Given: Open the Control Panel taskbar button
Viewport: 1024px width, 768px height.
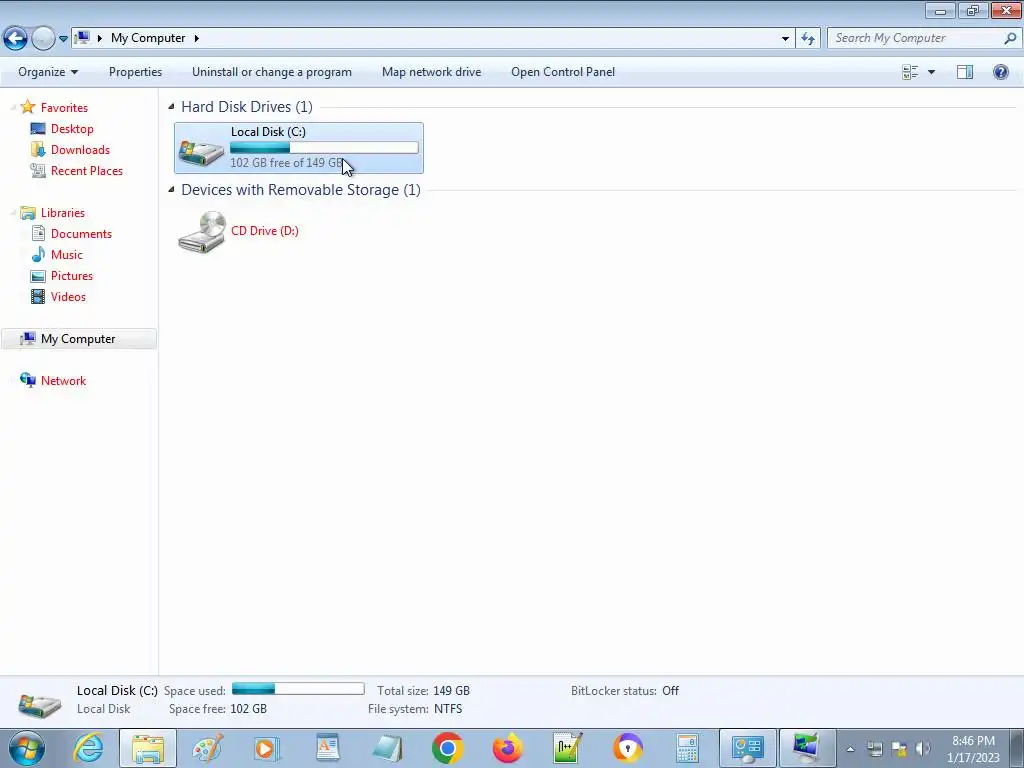Looking at the screenshot, I should click(748, 748).
